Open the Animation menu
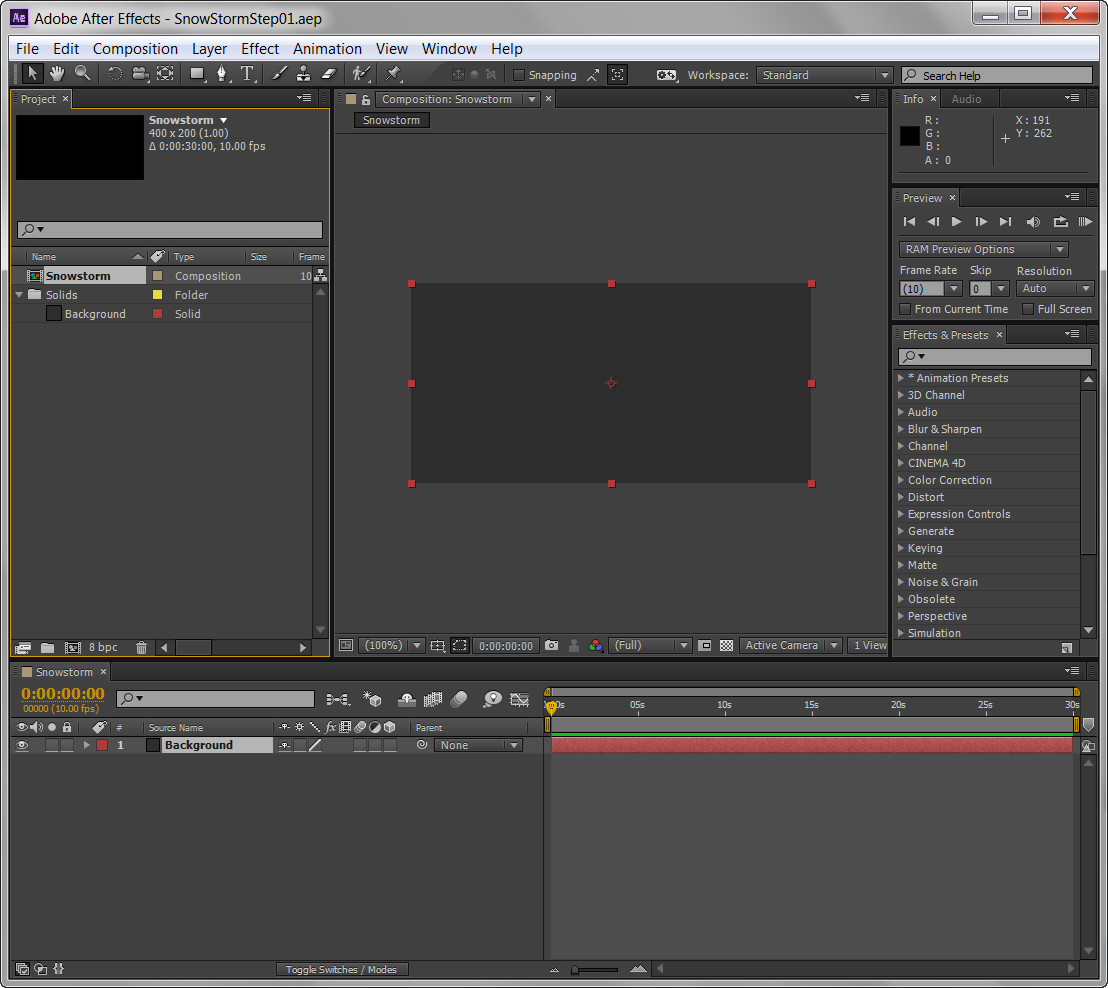Screen dimensions: 1108x988 327,49
